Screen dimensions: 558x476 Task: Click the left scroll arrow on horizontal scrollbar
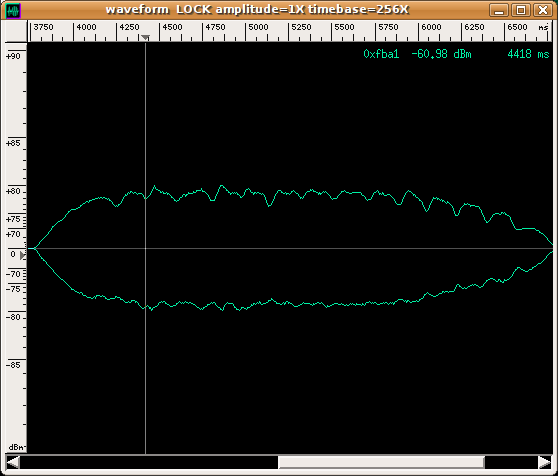tap(13, 462)
